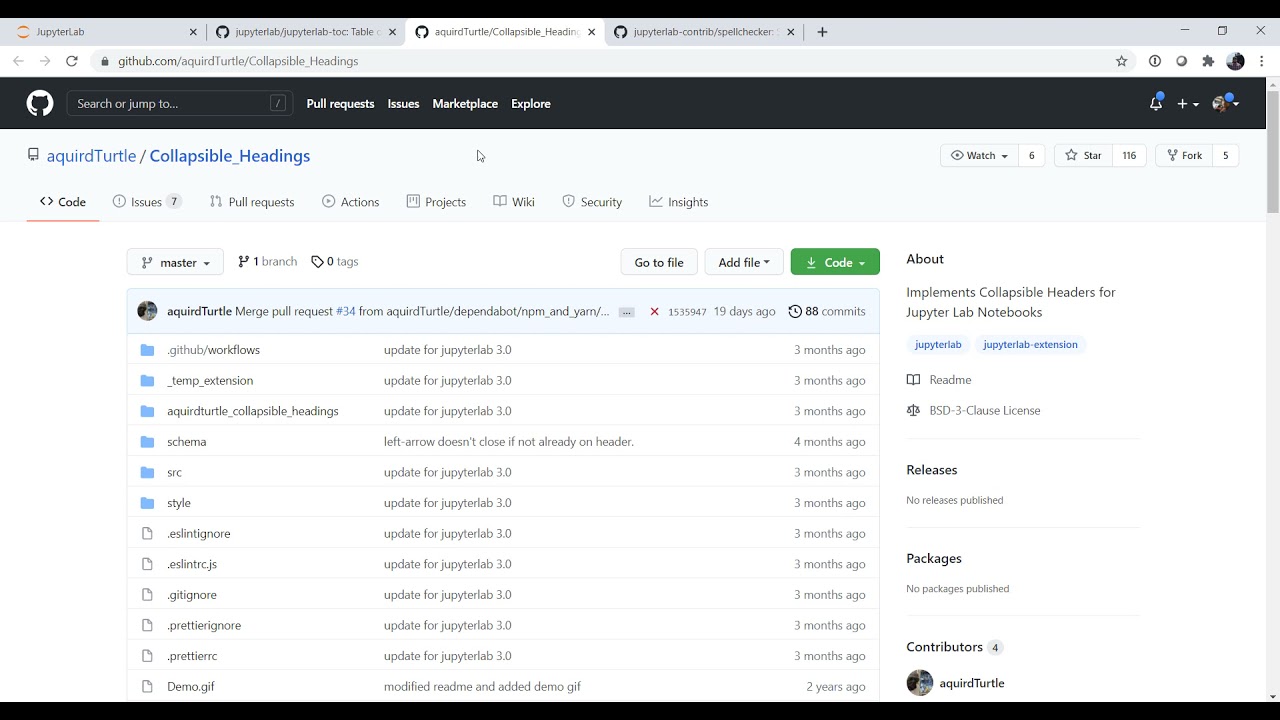Open Pull requests in top navigation
Screen dimensions: 1280x720
pos(340,103)
